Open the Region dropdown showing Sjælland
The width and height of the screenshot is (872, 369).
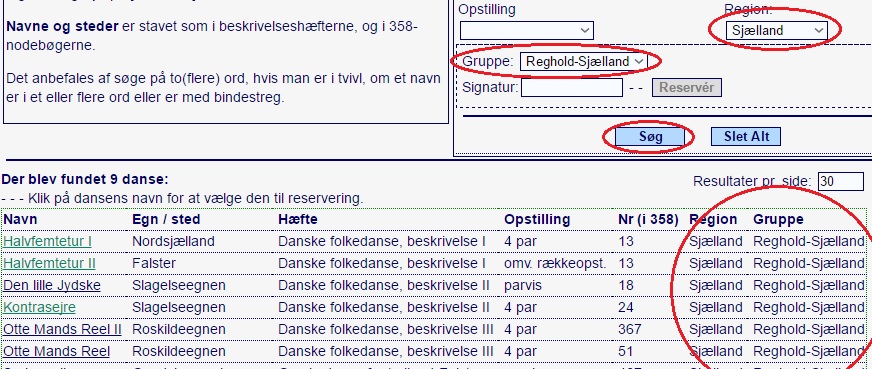point(776,31)
